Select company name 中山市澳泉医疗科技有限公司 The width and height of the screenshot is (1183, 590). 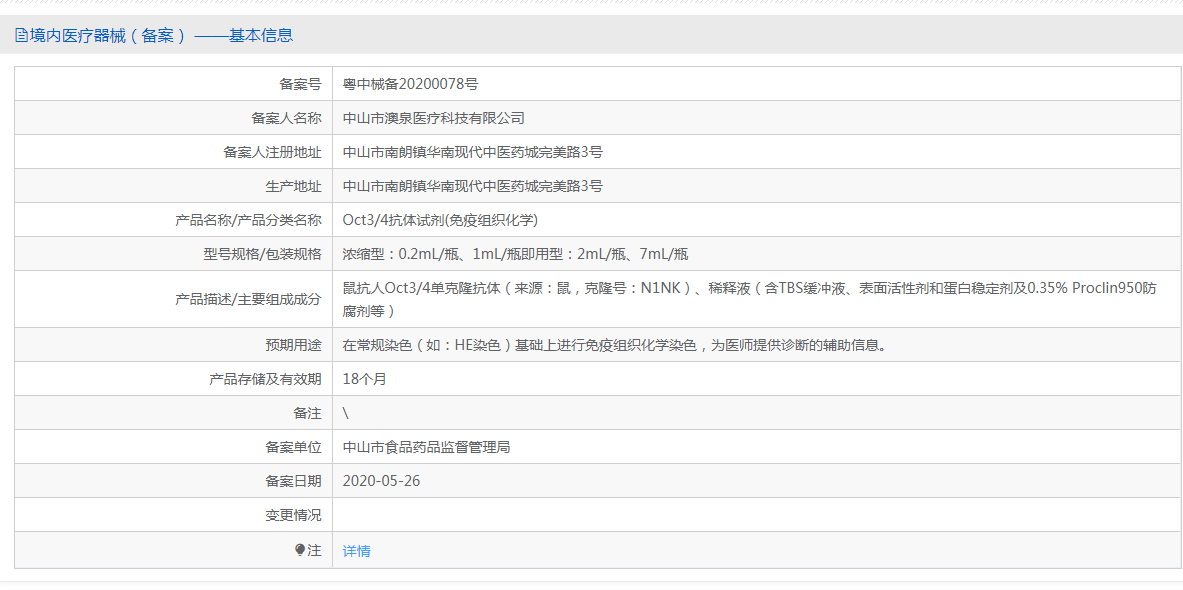[433, 118]
